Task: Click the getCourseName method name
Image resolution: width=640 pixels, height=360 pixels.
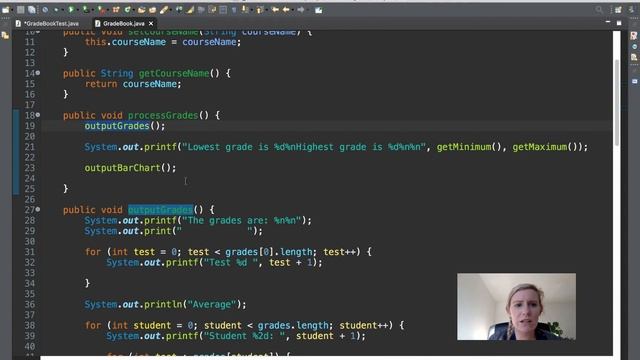Action: click(x=174, y=73)
